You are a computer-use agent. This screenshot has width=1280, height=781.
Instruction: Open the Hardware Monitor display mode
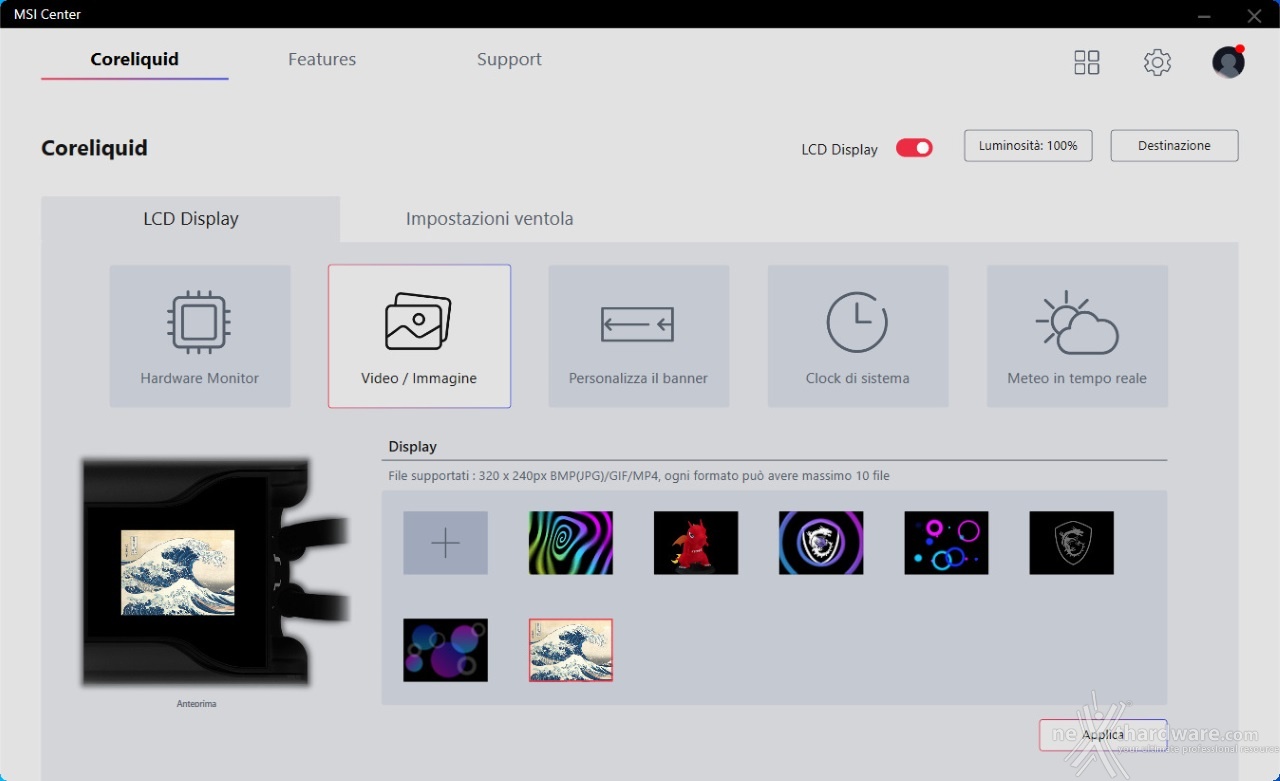200,336
